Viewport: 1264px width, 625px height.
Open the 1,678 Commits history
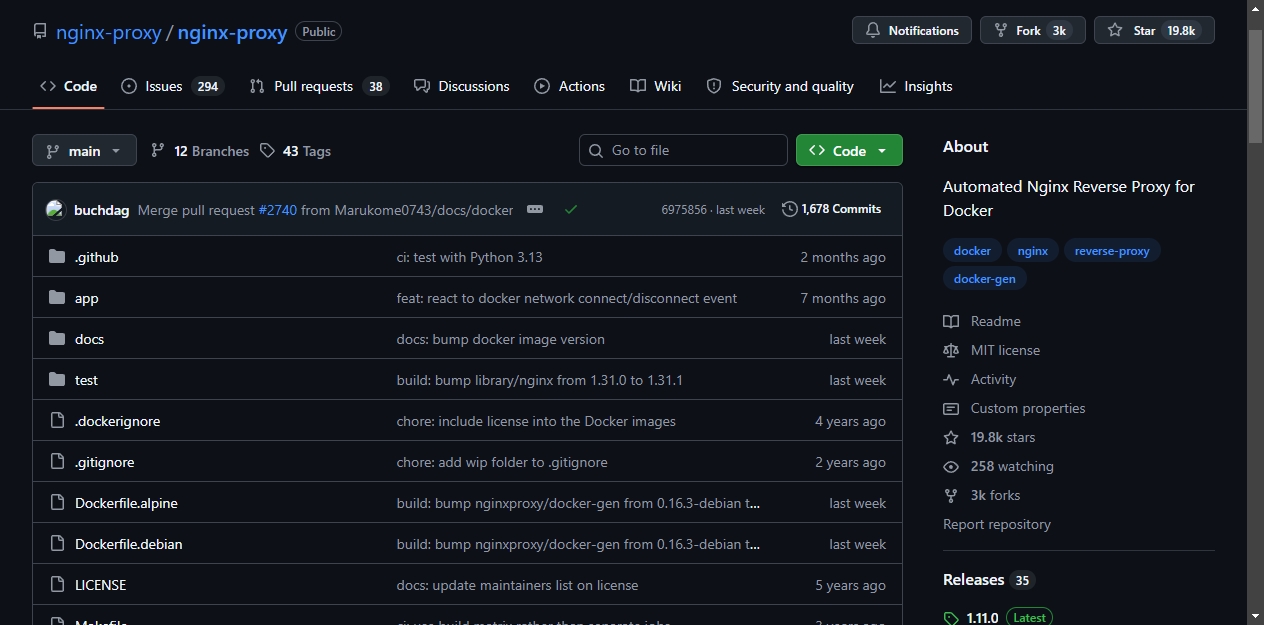click(832, 209)
